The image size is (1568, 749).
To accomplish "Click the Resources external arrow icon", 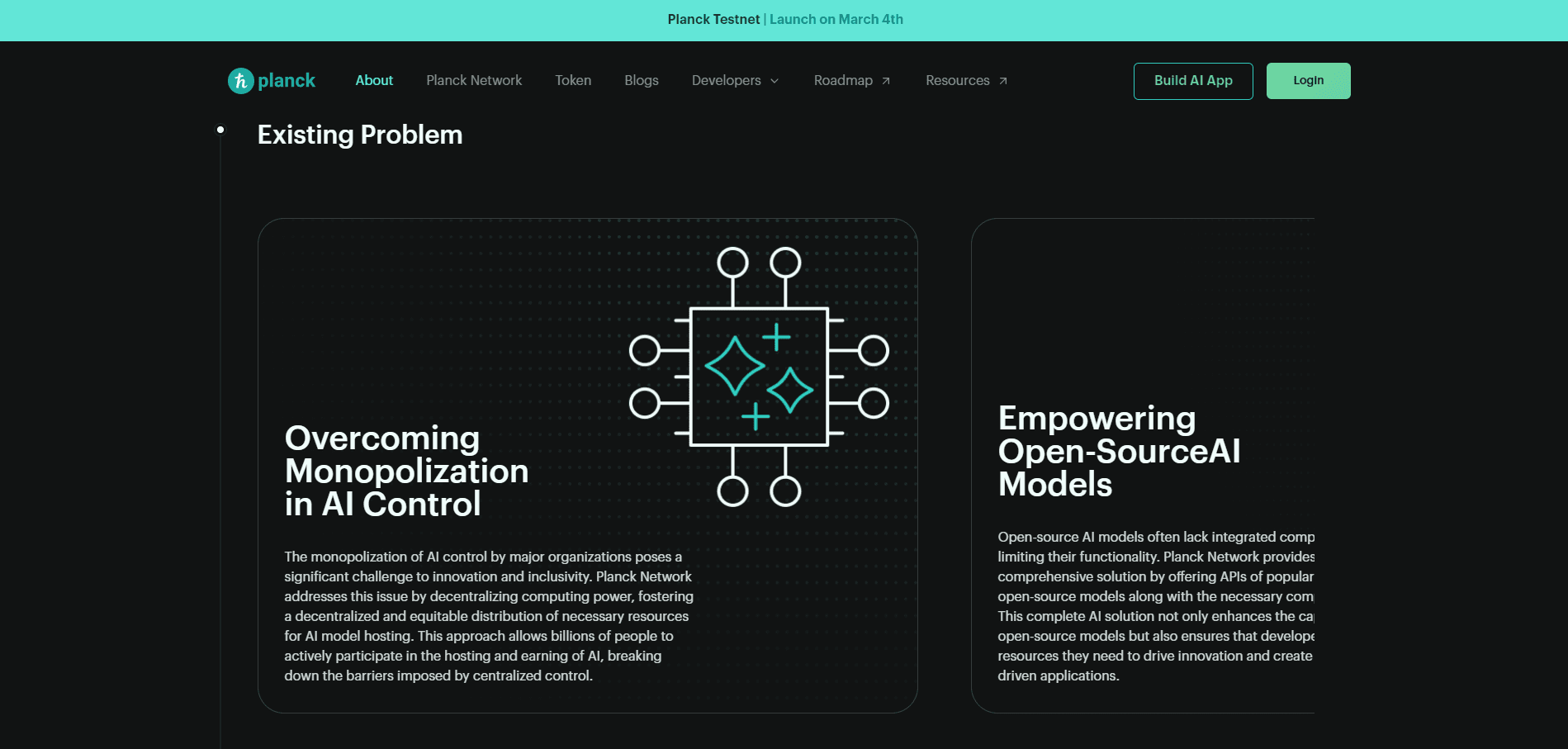I will (1003, 81).
